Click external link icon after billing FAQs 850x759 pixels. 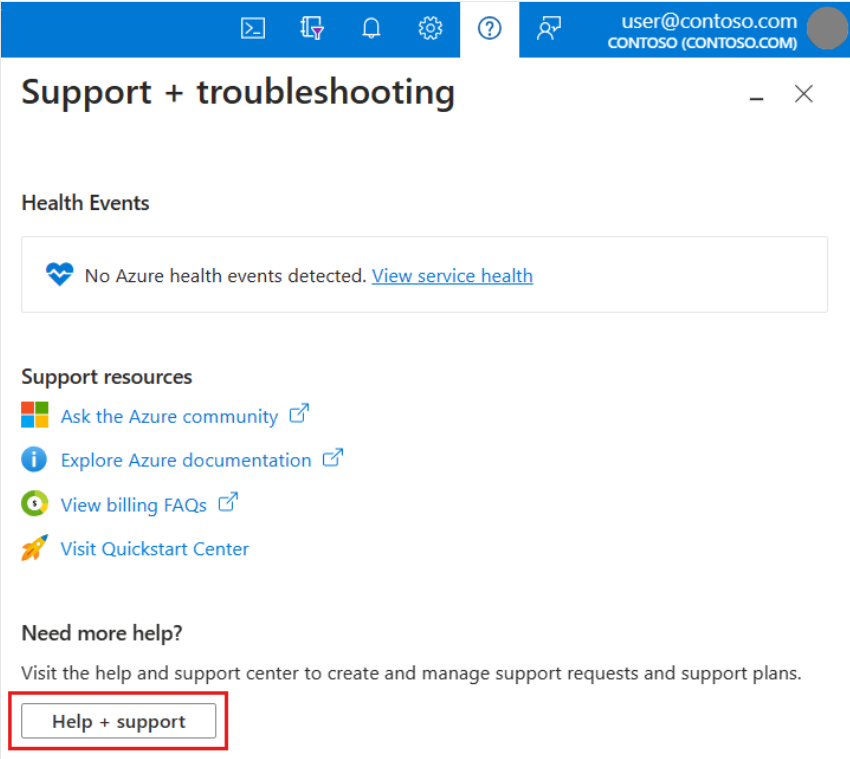click(x=228, y=502)
